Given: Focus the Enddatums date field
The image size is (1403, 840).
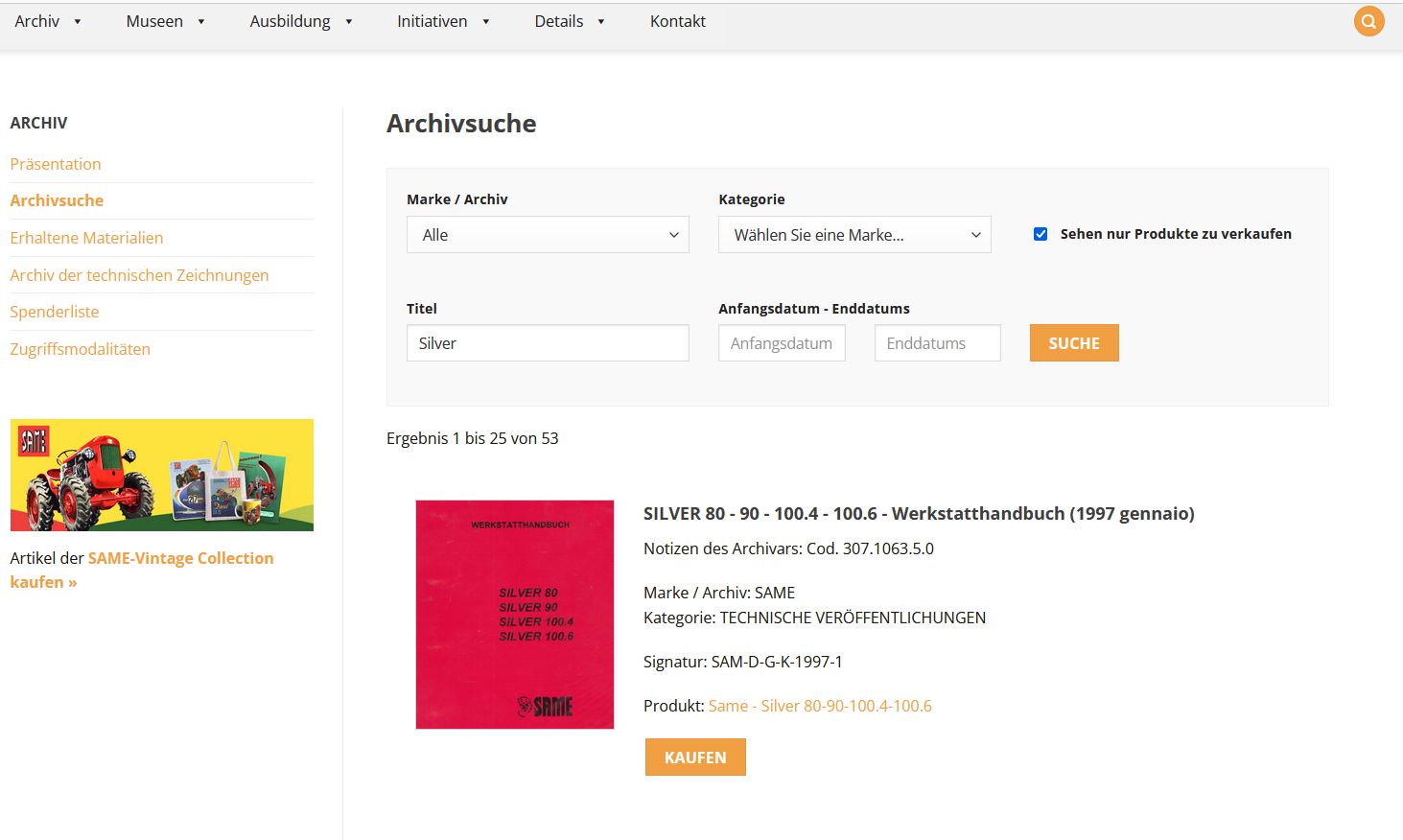Looking at the screenshot, I should (x=937, y=343).
